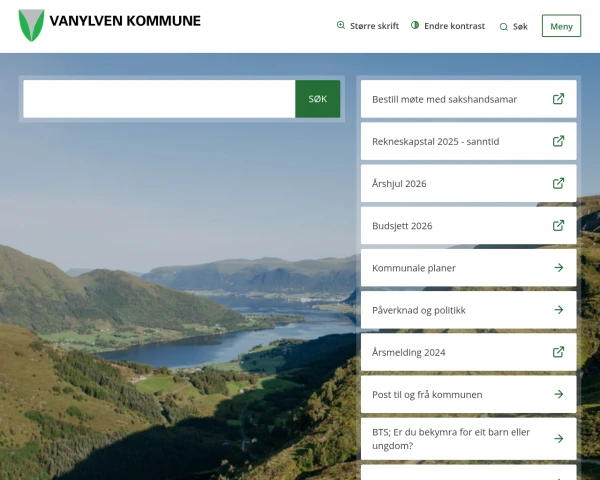Screen dimensions: 600x480
Task: Open Bestill møte med sakshandsamar link
Action: click(443, 99)
